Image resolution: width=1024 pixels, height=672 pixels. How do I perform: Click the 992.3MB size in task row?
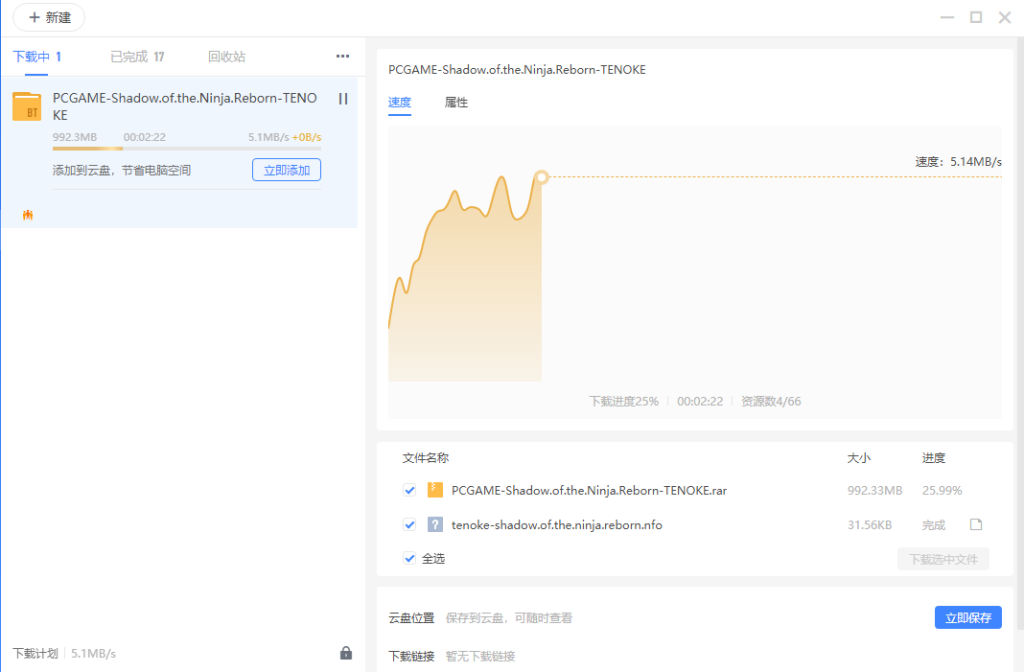[74, 137]
